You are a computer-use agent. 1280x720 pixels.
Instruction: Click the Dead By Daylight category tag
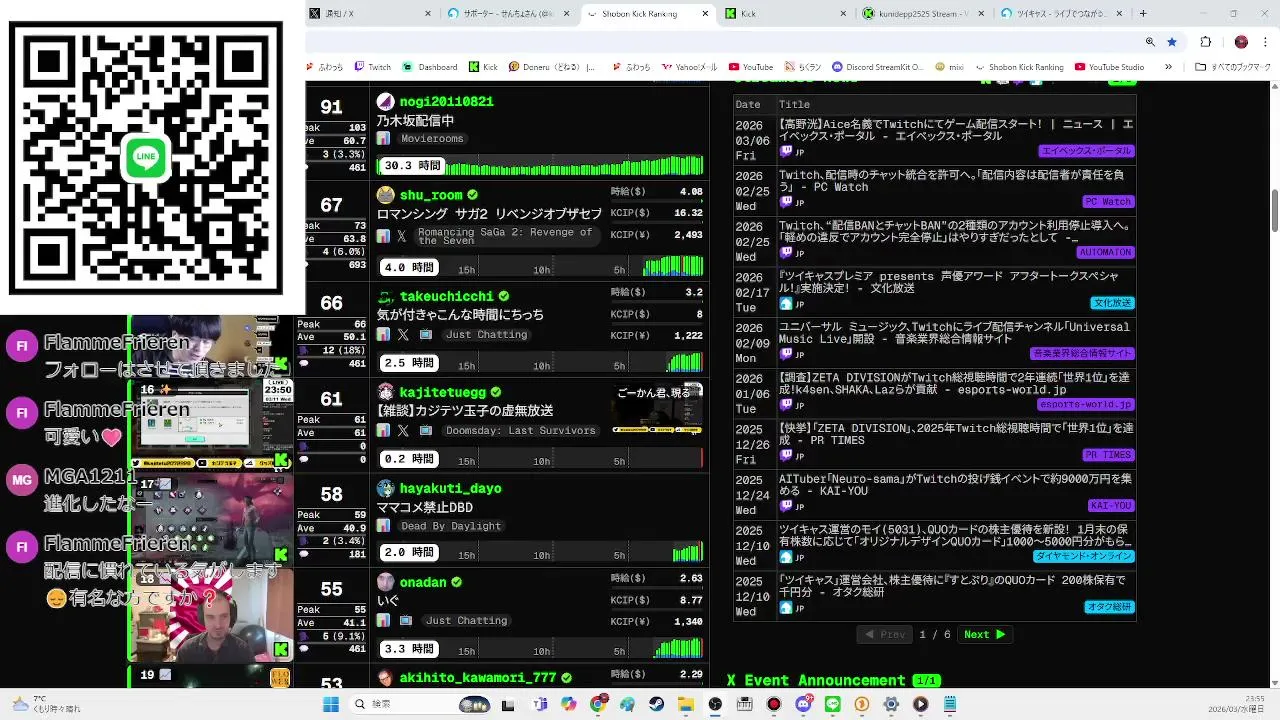[451, 526]
